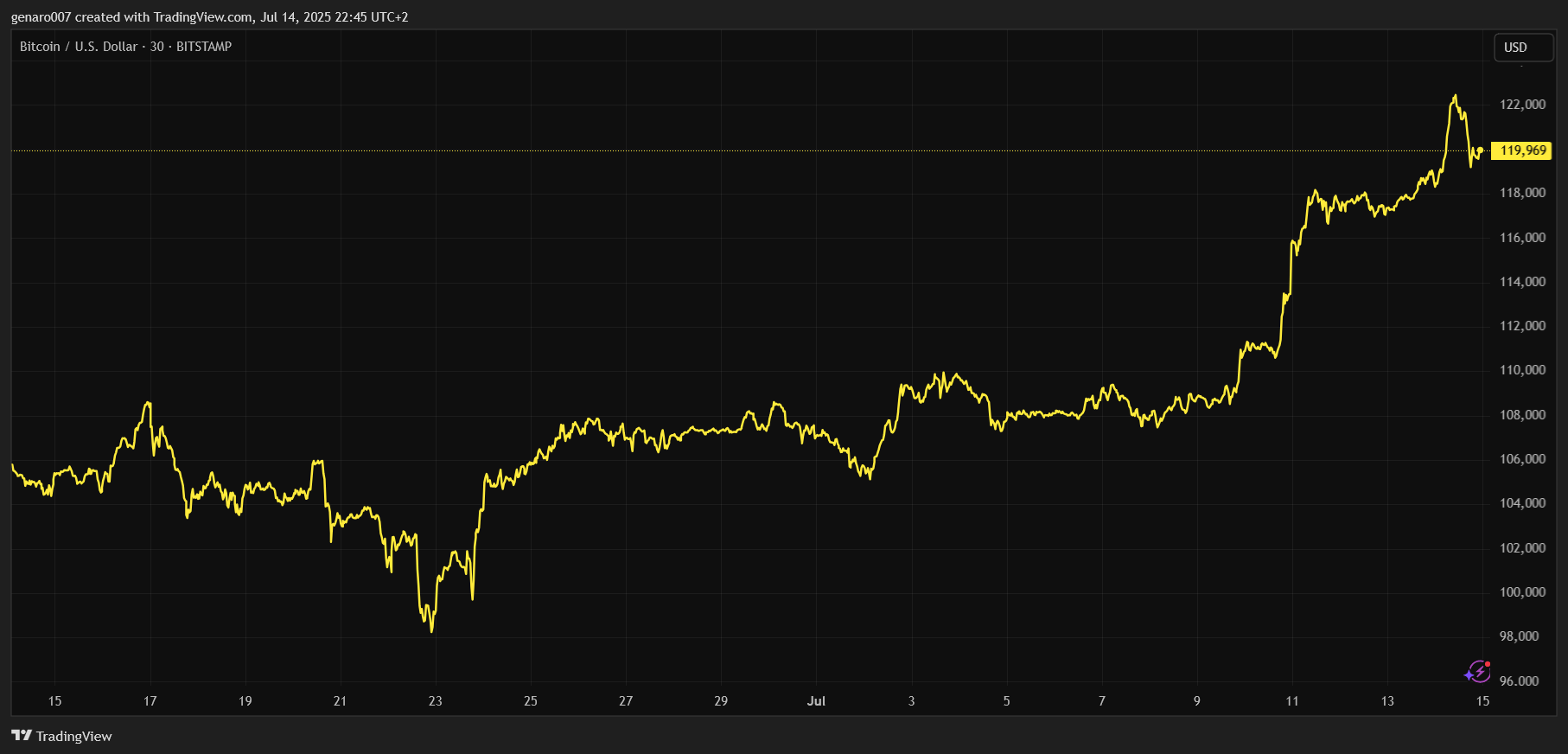The height and width of the screenshot is (754, 1568).
Task: Click the 114,000 price axis label
Action: pyautogui.click(x=1522, y=282)
